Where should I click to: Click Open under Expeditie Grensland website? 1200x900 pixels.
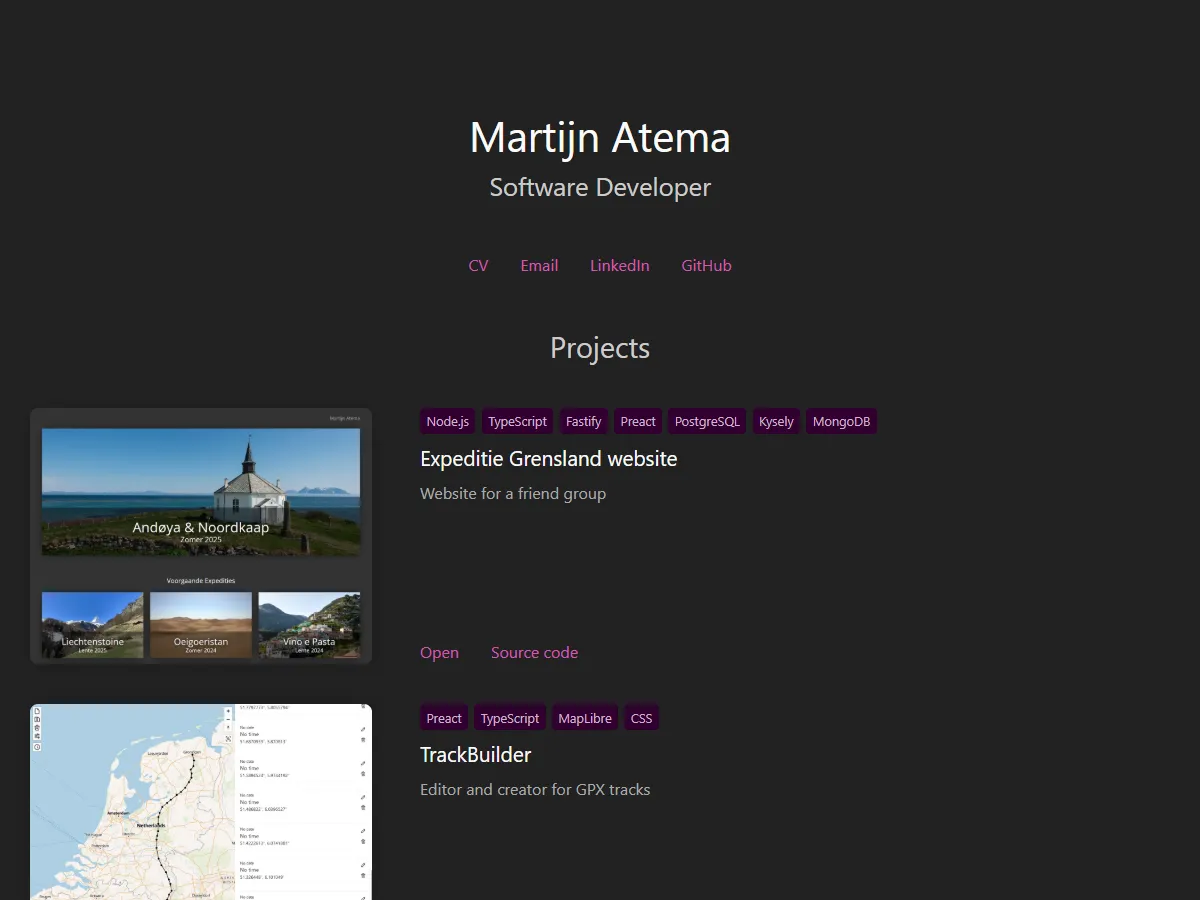(x=439, y=653)
